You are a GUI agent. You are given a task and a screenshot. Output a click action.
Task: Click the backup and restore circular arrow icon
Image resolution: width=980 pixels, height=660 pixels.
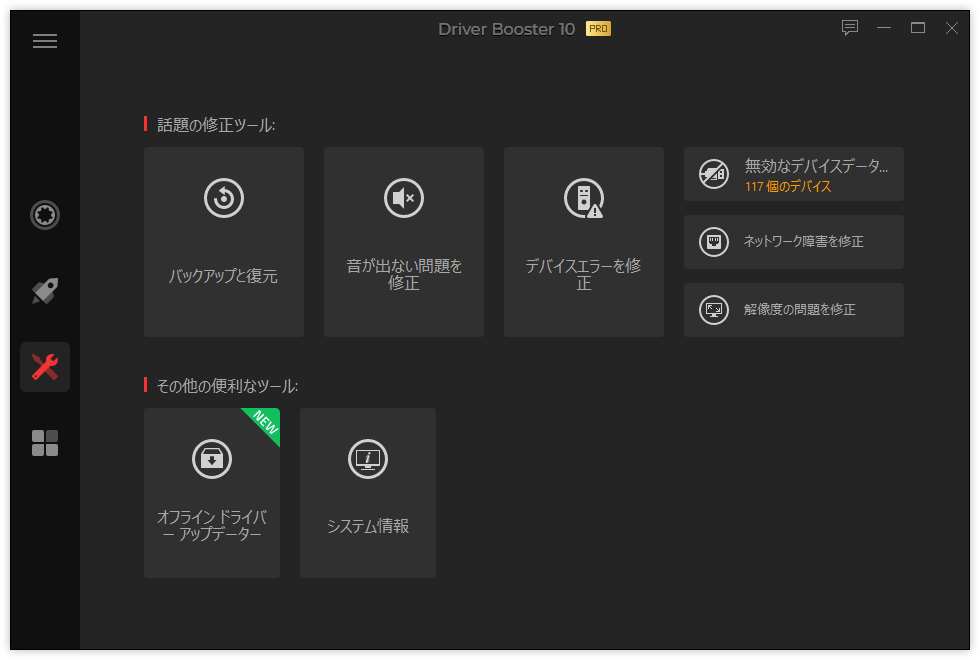click(224, 198)
